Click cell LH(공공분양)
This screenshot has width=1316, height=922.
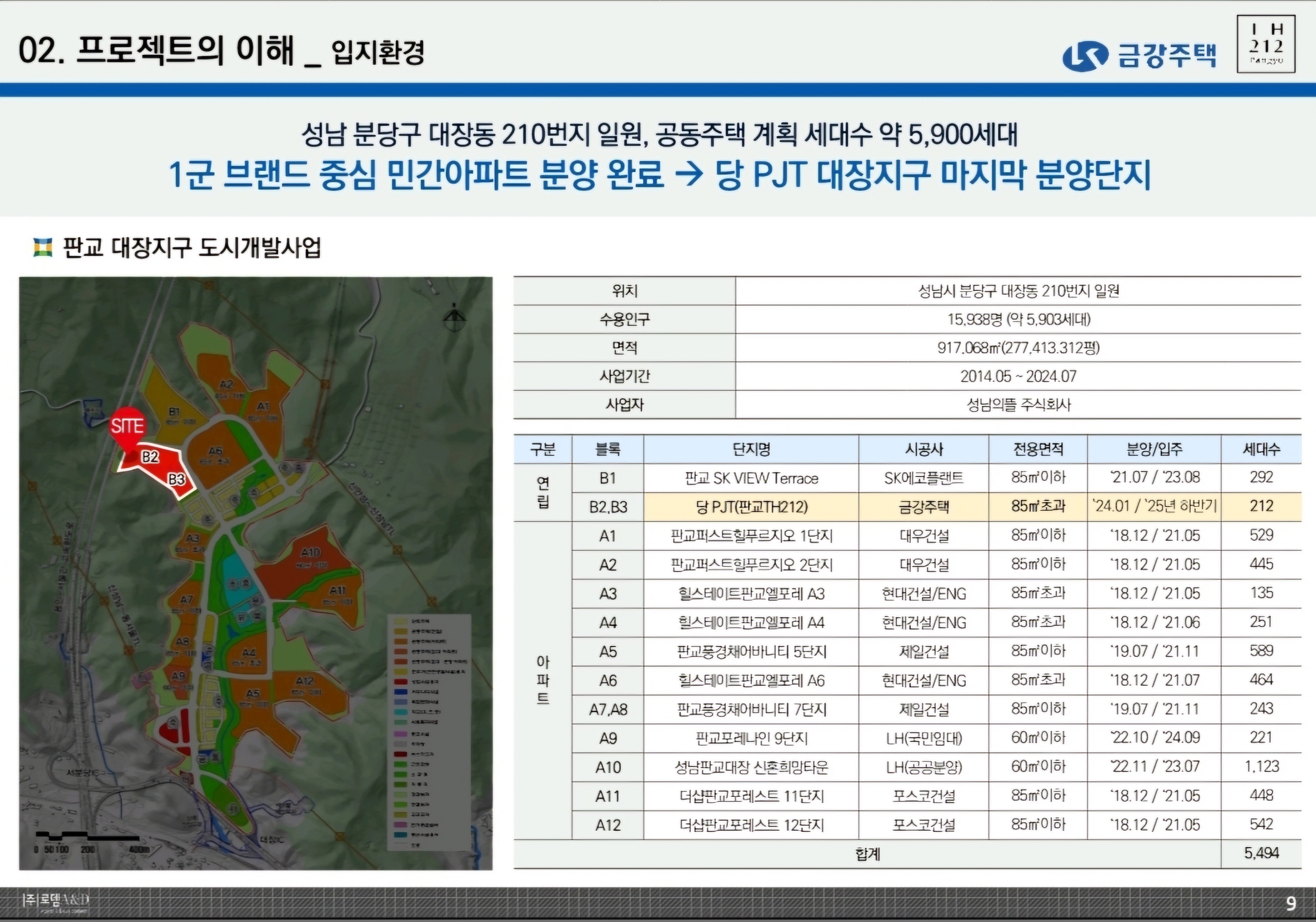pos(924,767)
